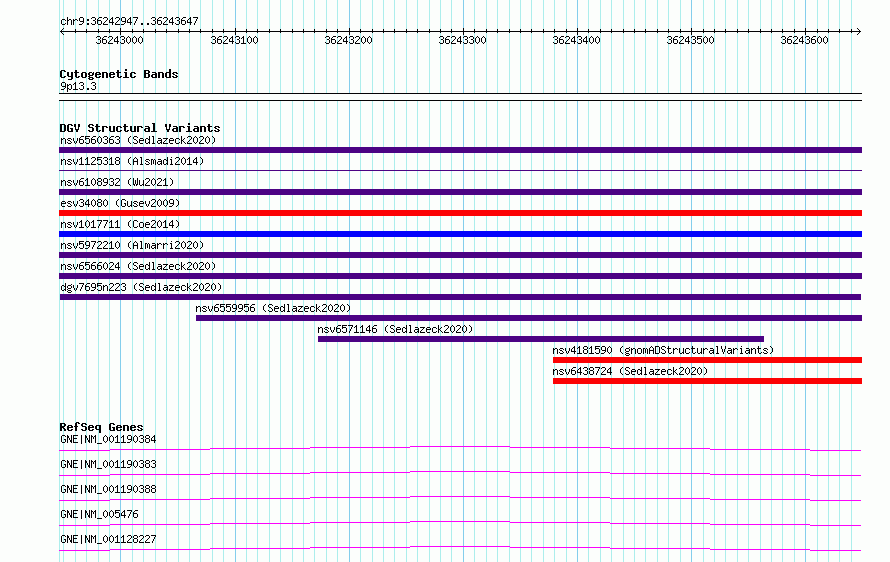This screenshot has height=562, width=890.
Task: Click the nsv1125318 (Alsmadi2014) label
Action: 132,161
